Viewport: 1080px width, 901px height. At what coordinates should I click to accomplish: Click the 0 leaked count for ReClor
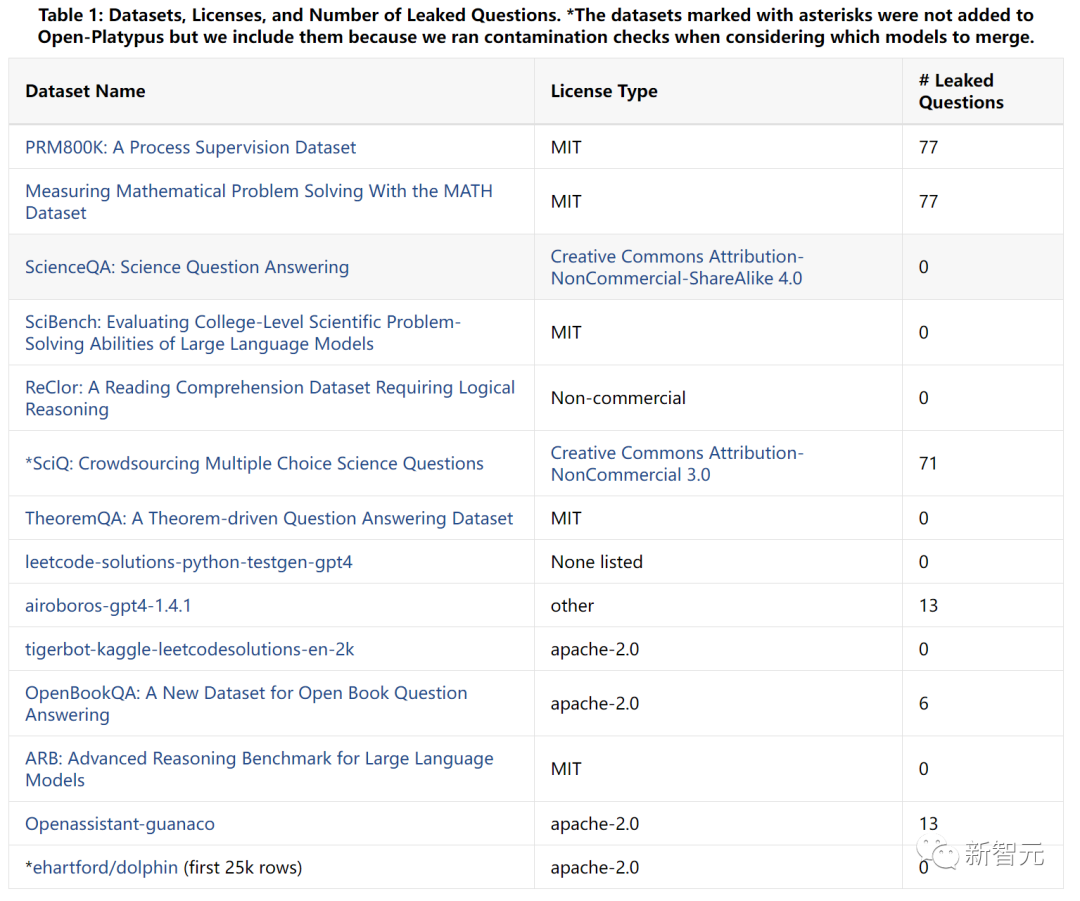(x=924, y=398)
